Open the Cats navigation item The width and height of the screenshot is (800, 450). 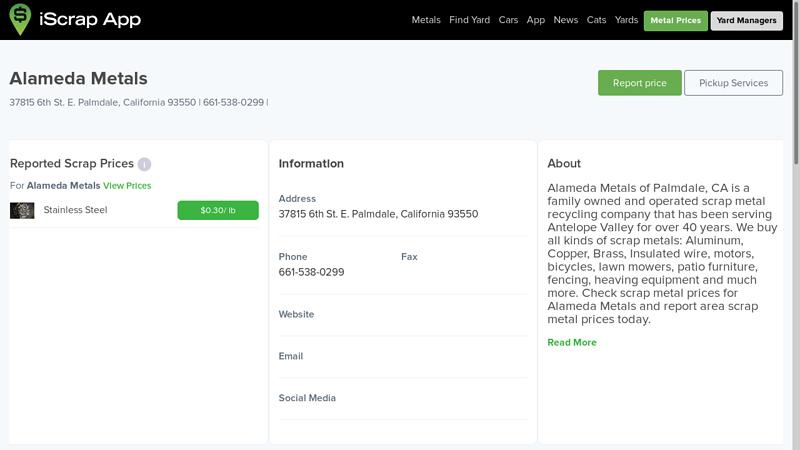[597, 20]
